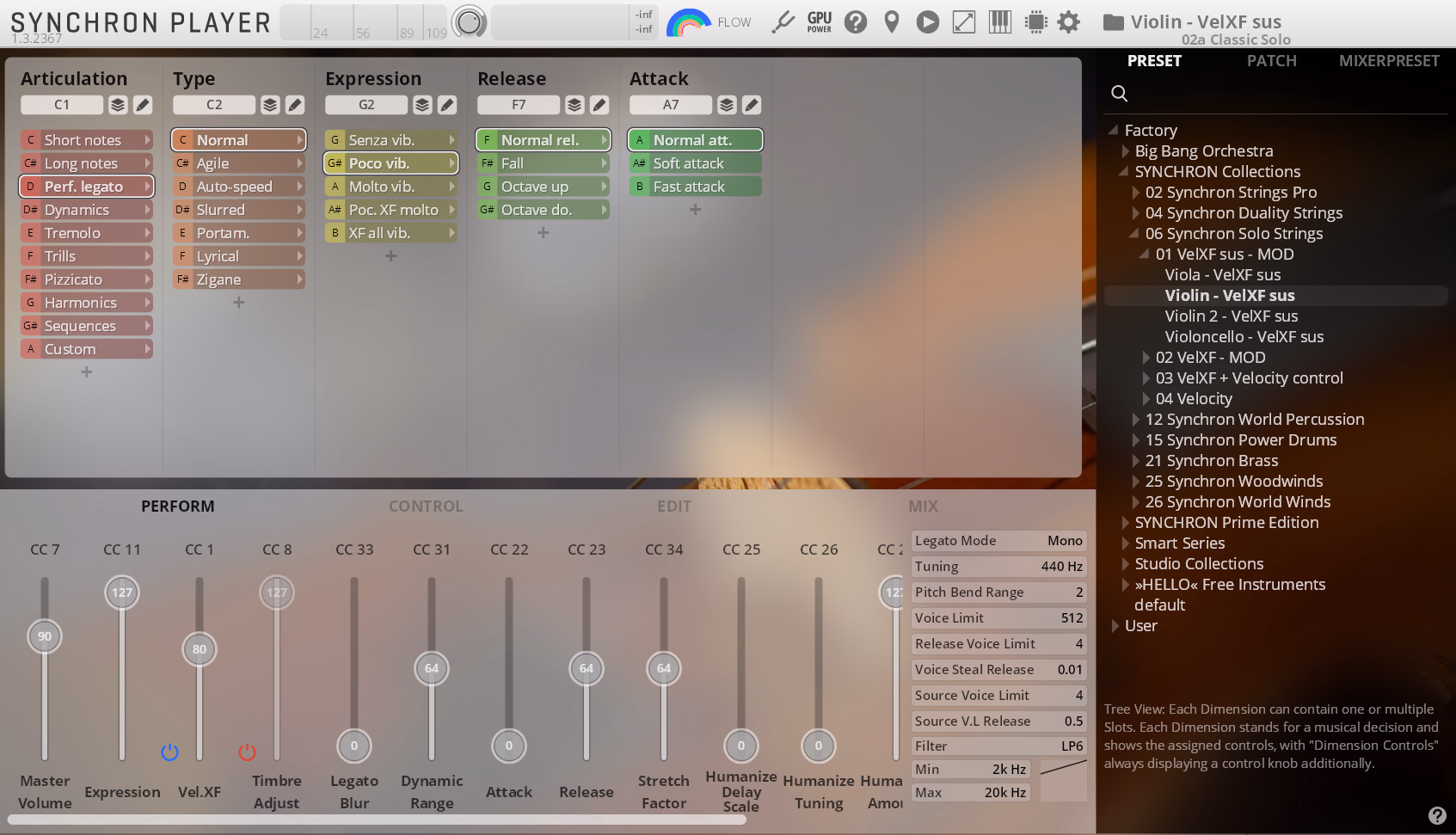Add a new Articulation slot with plus
1456x835 pixels.
(86, 372)
